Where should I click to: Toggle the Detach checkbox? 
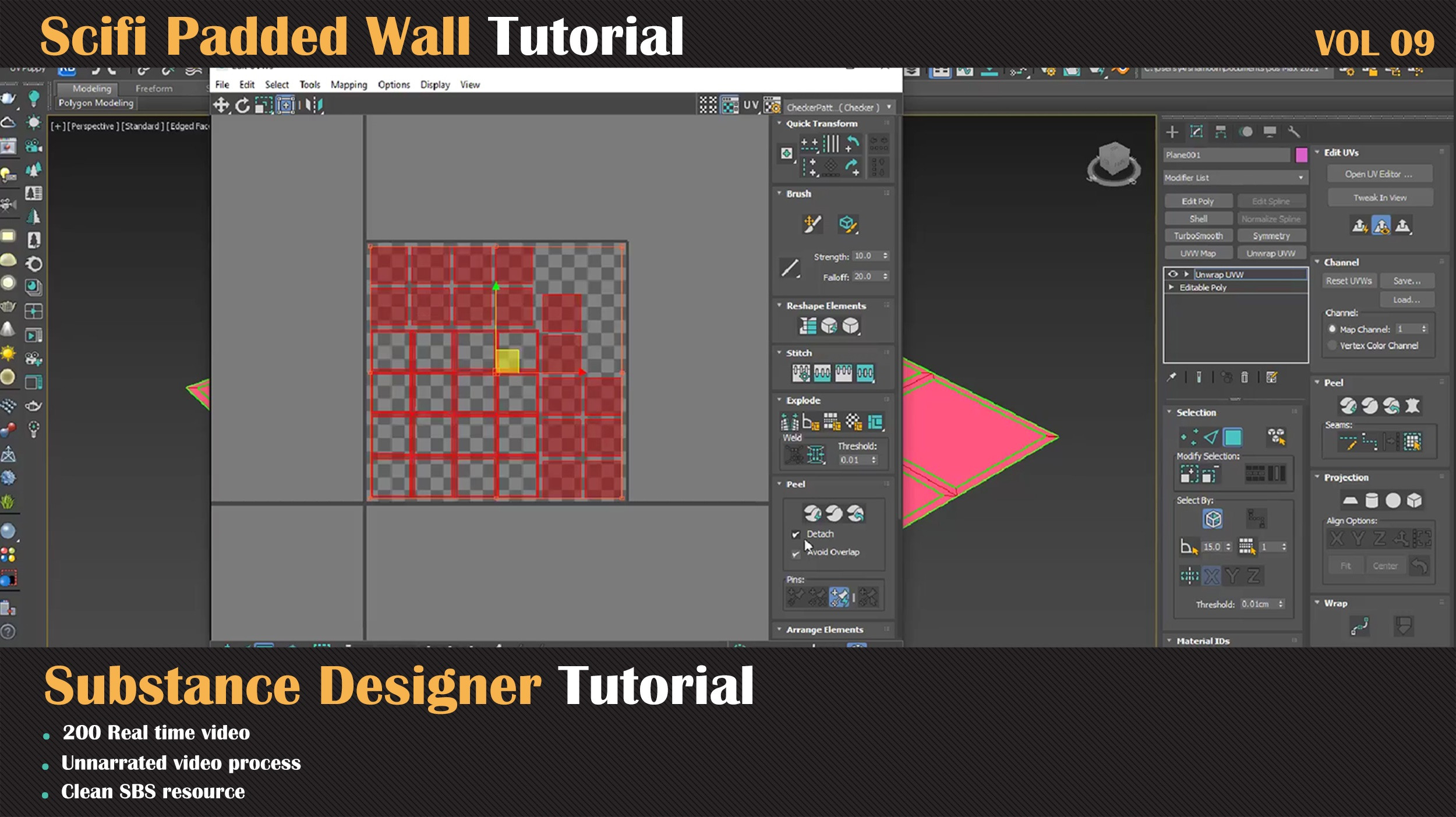pyautogui.click(x=796, y=534)
